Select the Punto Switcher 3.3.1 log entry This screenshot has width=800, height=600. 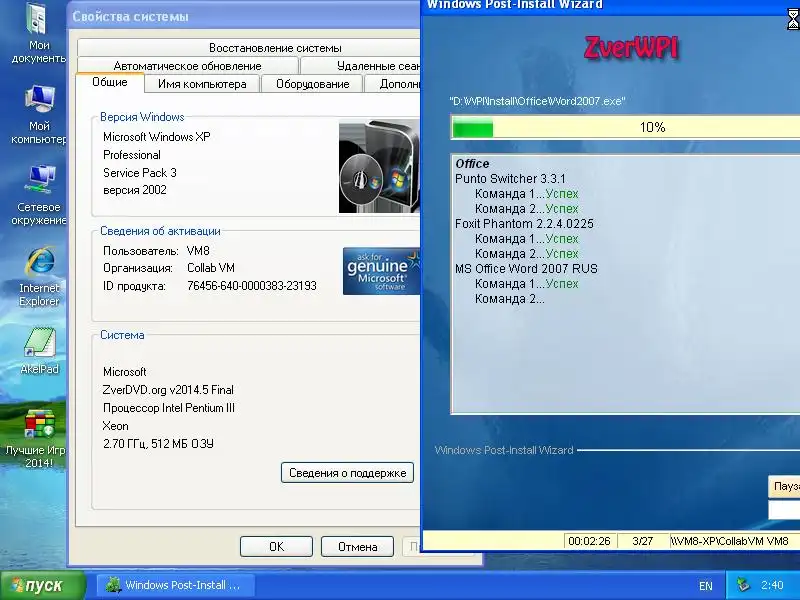click(x=510, y=179)
